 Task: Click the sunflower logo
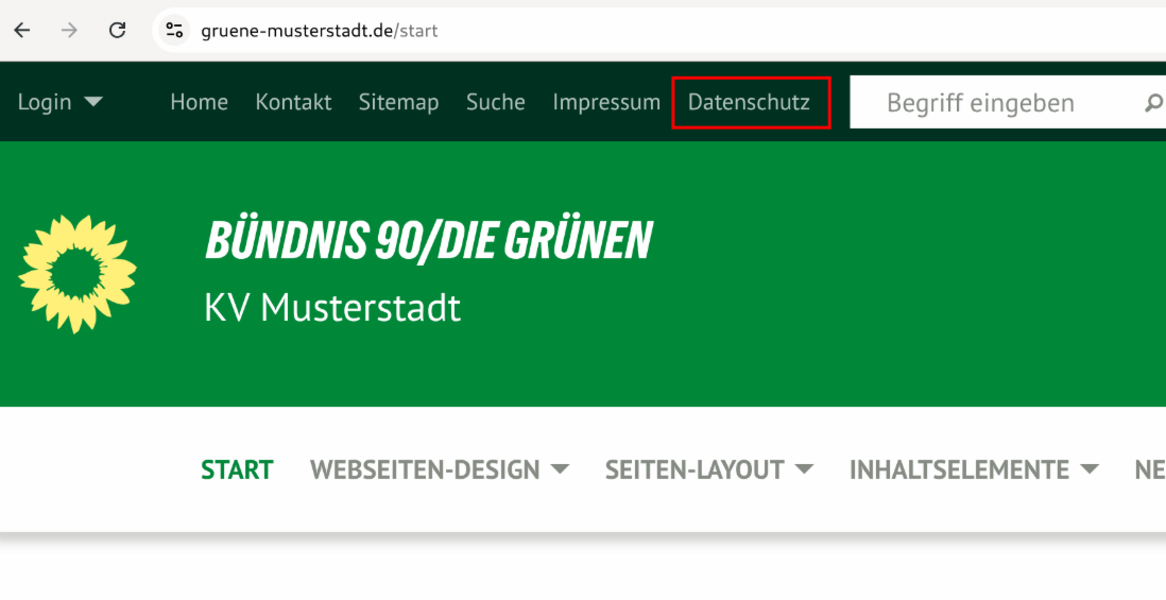click(77, 274)
